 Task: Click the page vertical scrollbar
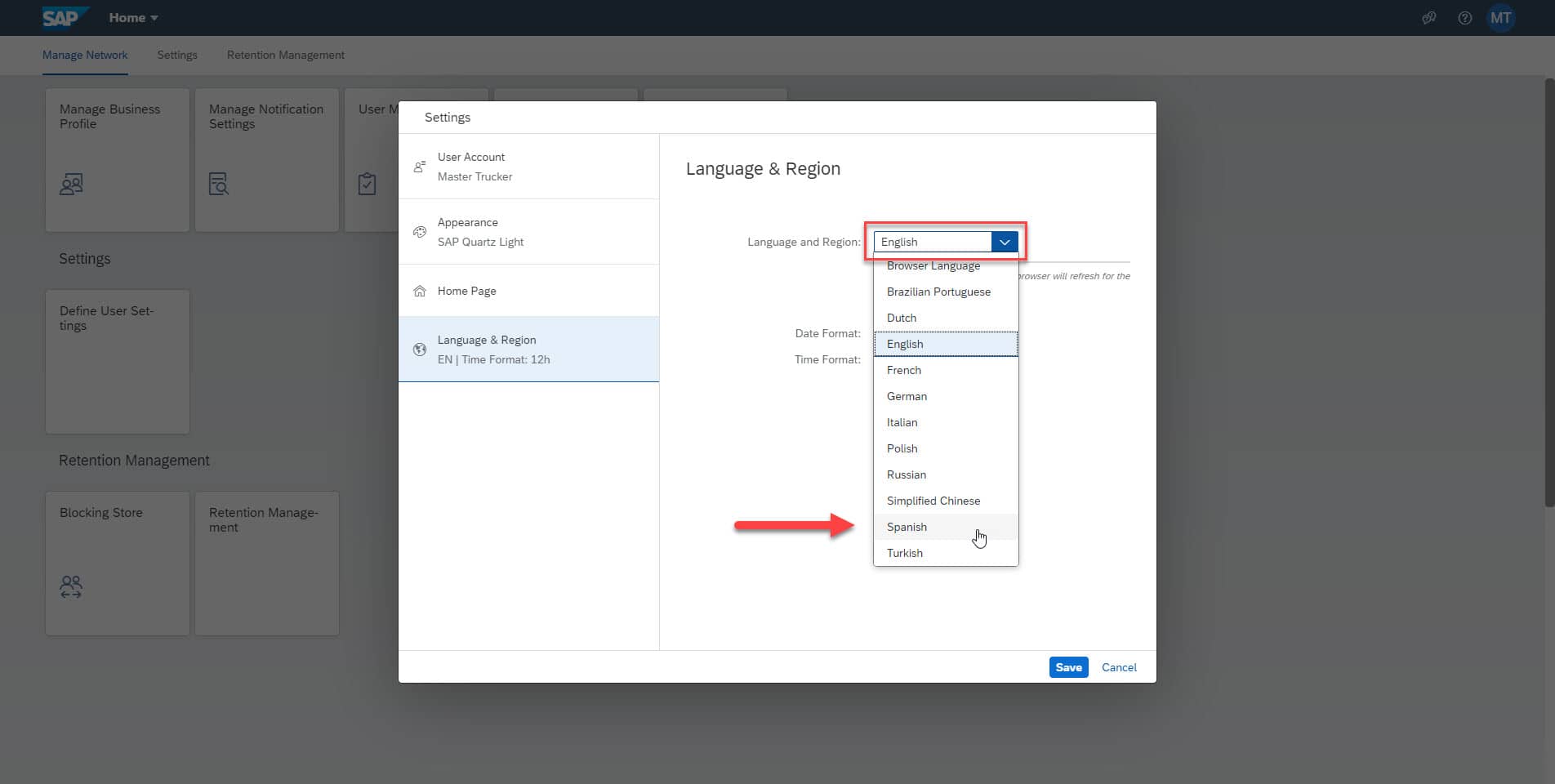(1549, 292)
